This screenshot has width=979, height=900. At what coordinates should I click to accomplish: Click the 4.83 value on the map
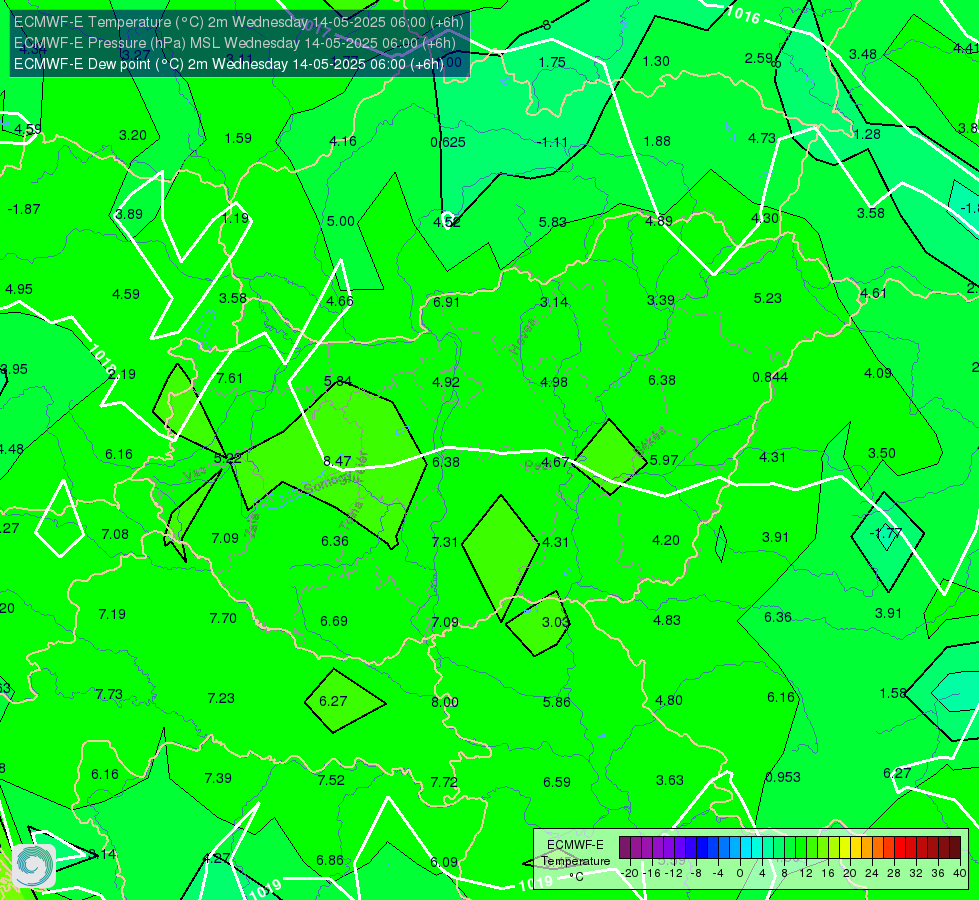point(667,620)
